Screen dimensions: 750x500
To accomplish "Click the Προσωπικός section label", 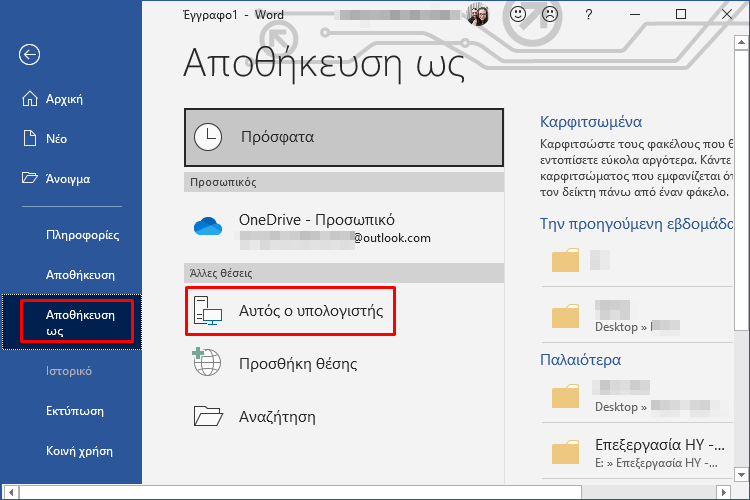I will click(223, 182).
